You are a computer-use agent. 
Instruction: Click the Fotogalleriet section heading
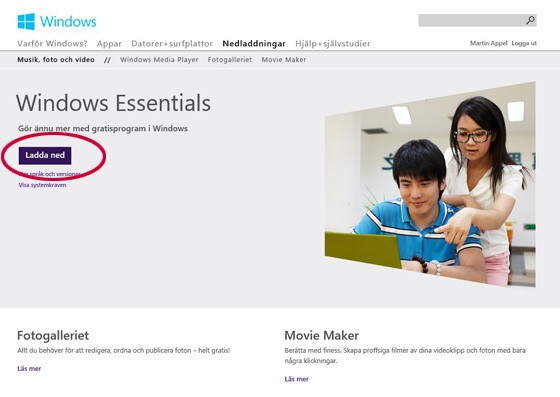(x=53, y=335)
